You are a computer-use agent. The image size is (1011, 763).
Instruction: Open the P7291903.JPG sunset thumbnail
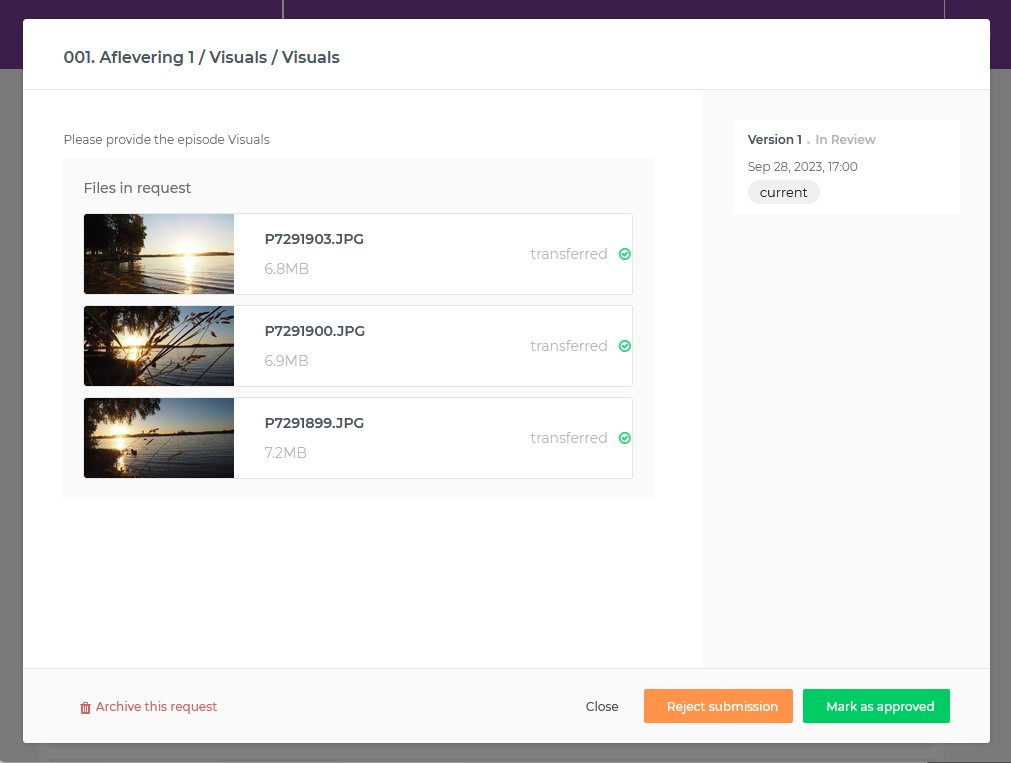(x=159, y=254)
